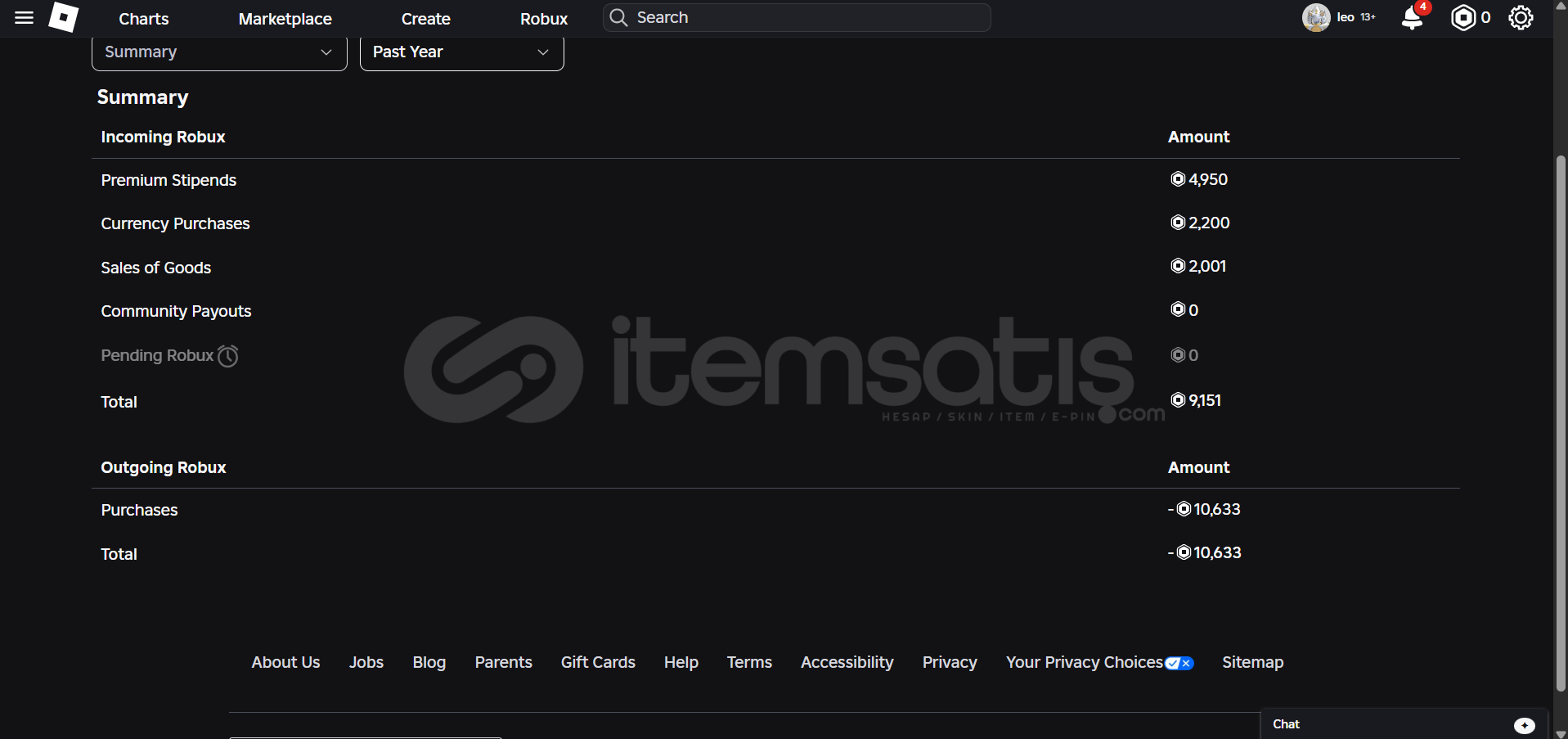Open the Chat panel header
This screenshot has width=1568, height=739.
pyautogui.click(x=1404, y=724)
